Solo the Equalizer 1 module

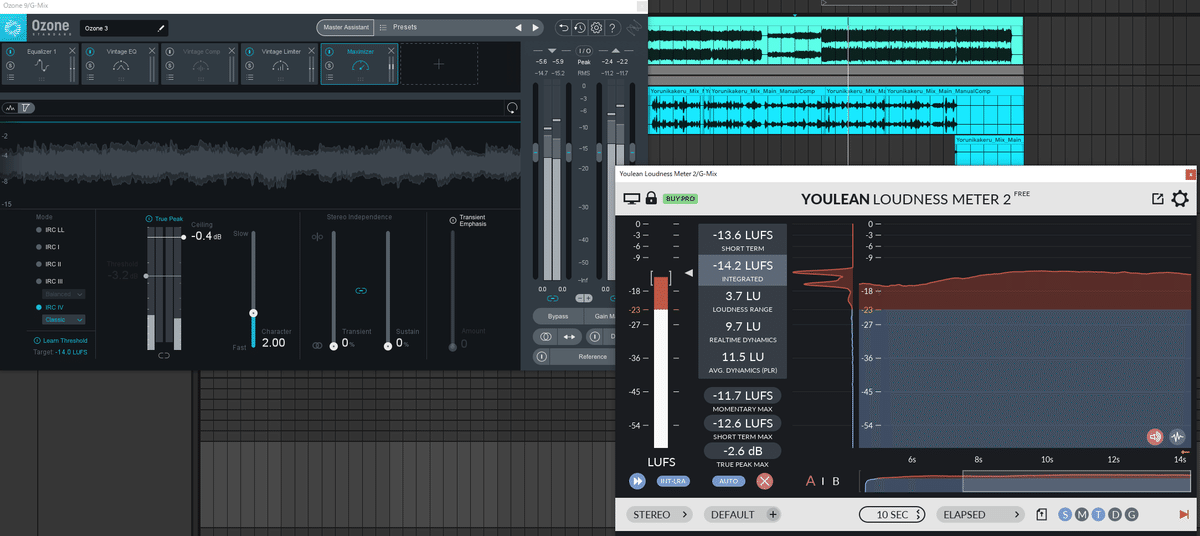[10, 65]
